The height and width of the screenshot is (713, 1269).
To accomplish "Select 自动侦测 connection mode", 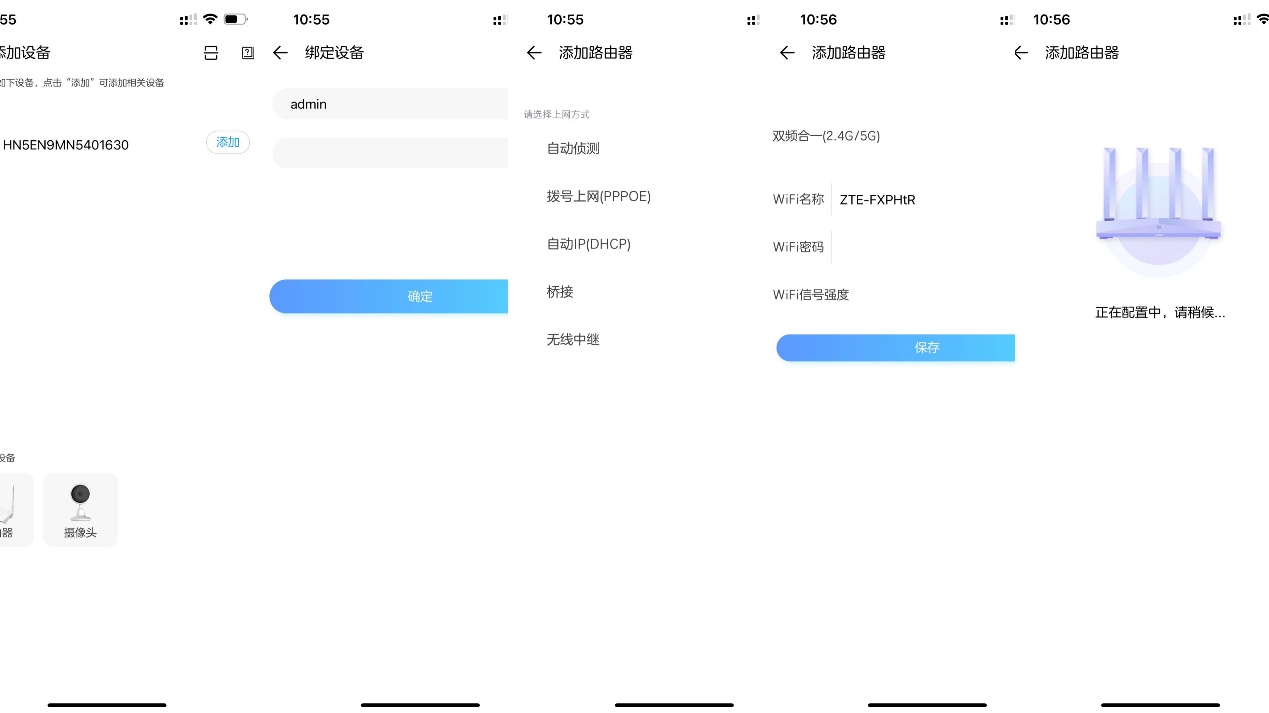I will pyautogui.click(x=574, y=148).
